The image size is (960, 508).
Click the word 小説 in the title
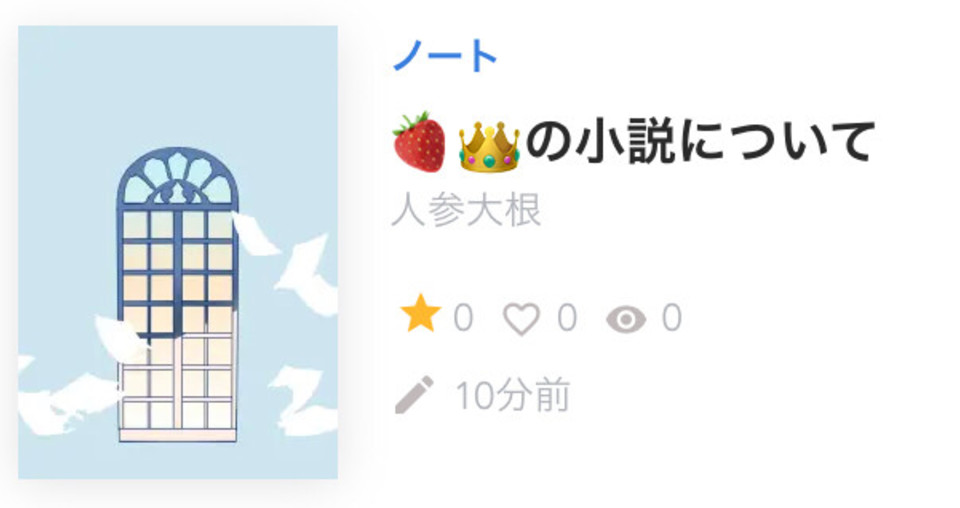pyautogui.click(x=627, y=142)
